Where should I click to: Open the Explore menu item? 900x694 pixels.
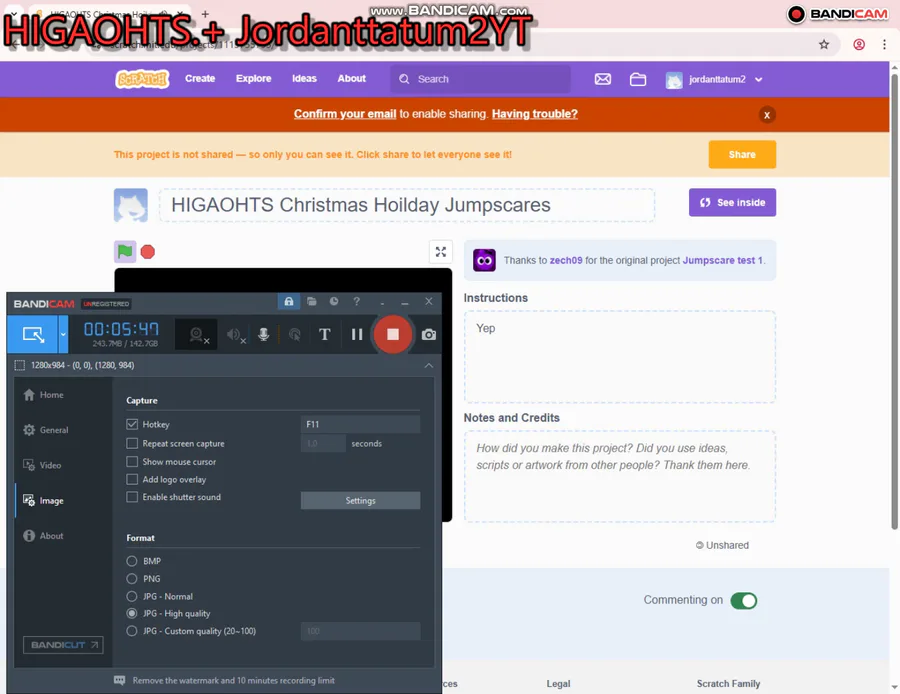[253, 79]
